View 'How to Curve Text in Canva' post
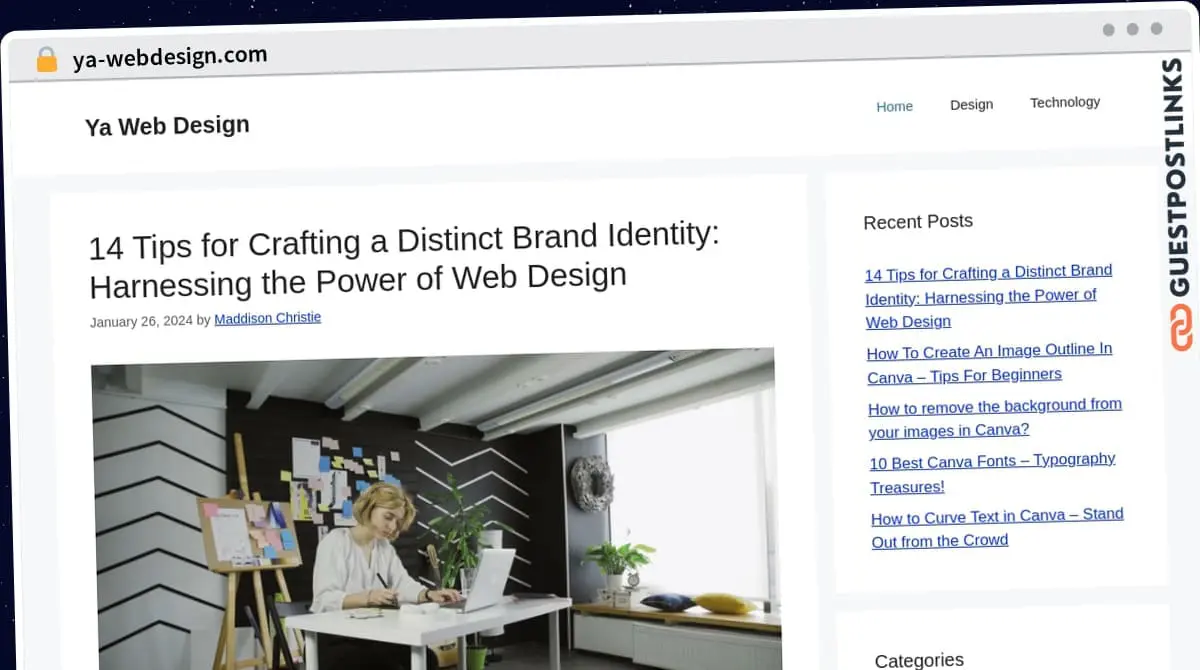 coord(996,528)
